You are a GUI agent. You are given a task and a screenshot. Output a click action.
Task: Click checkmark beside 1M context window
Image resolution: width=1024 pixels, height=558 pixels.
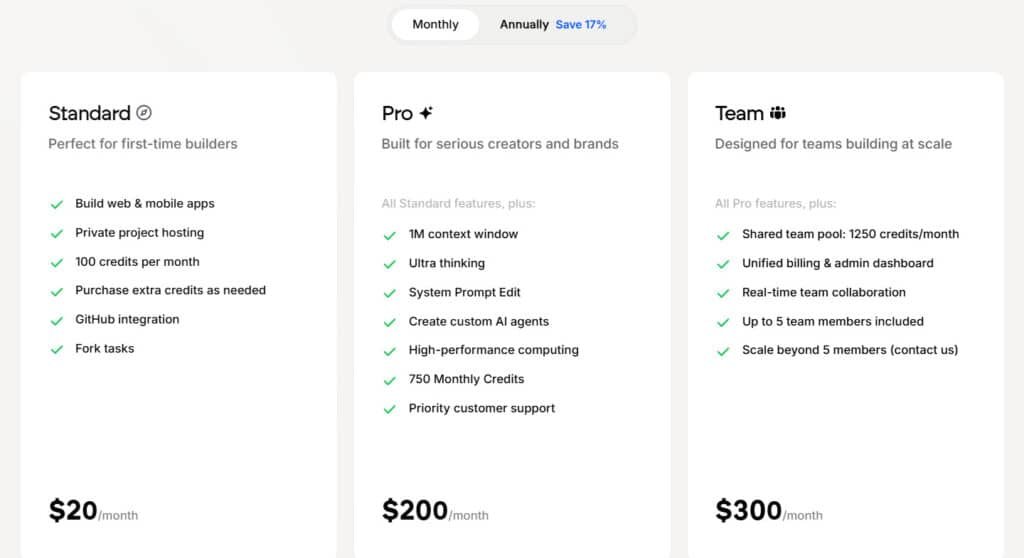click(x=390, y=235)
